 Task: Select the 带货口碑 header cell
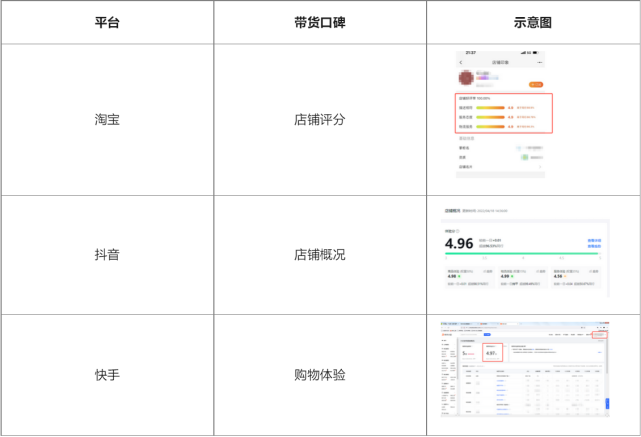point(320,22)
